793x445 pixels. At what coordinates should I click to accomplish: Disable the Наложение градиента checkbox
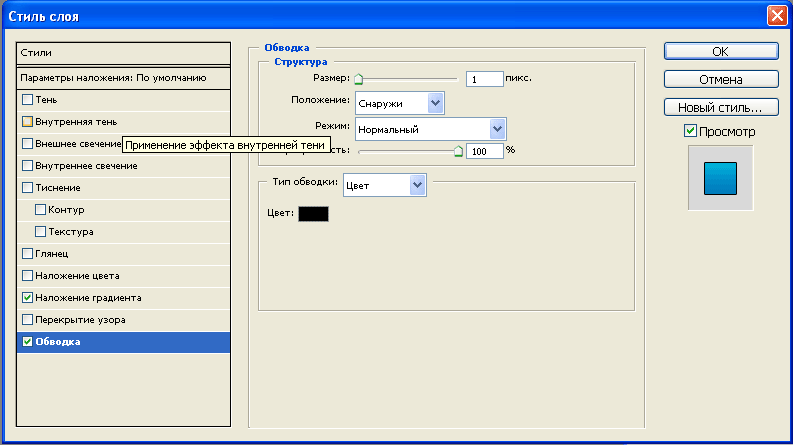point(27,298)
